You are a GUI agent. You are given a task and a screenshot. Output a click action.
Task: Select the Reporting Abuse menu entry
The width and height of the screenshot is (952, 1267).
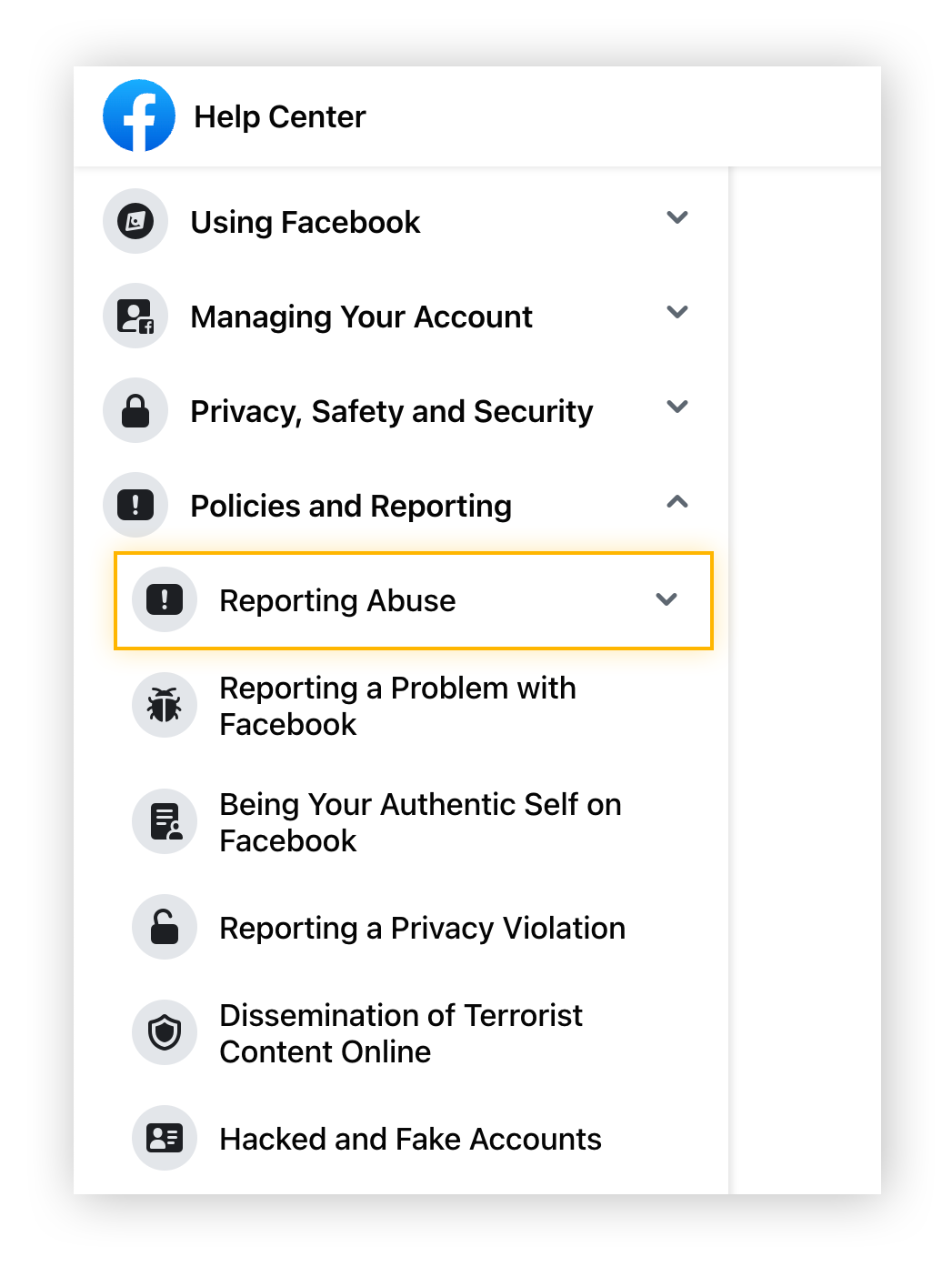(337, 599)
